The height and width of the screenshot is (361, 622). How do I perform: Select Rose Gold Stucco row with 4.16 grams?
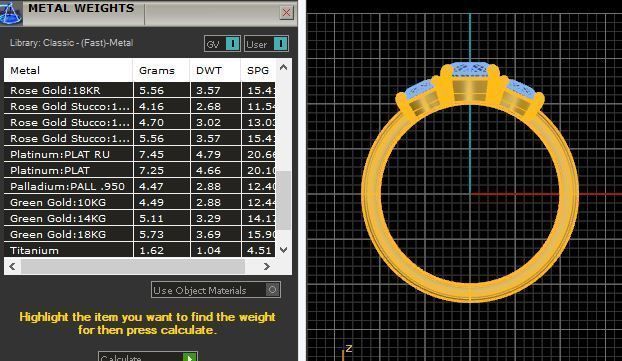point(140,106)
